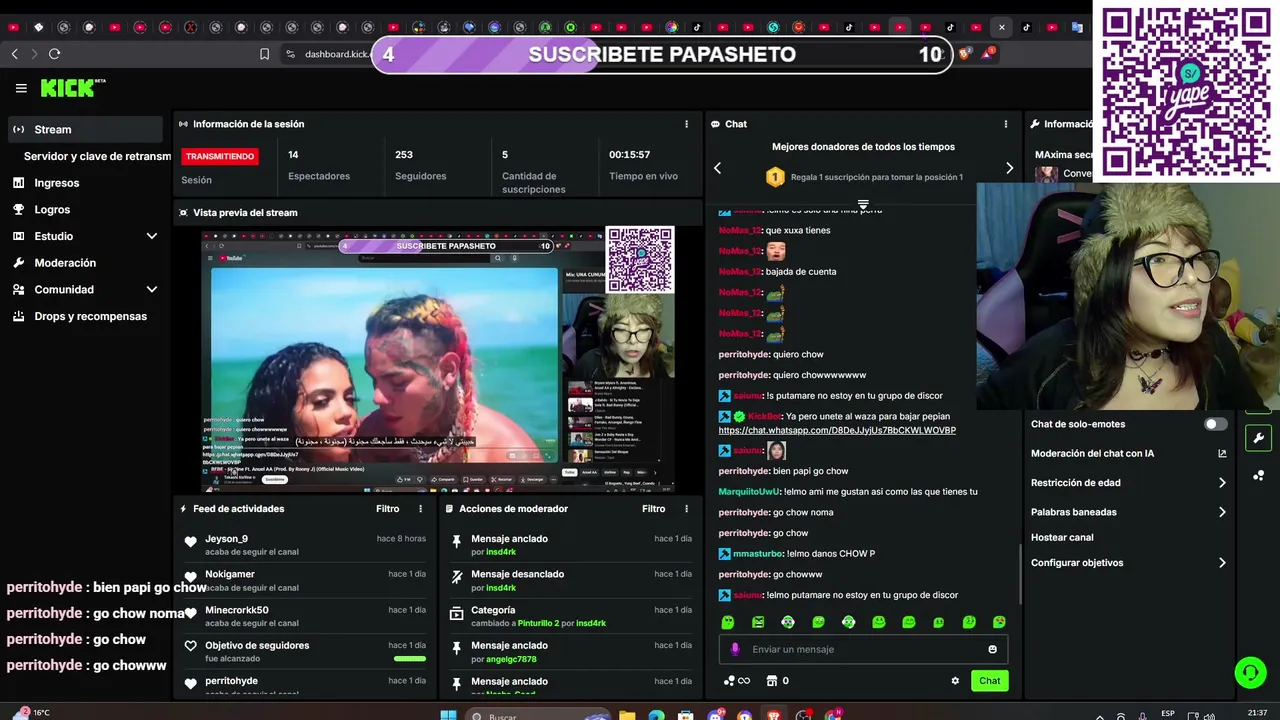Click the taskbar Buscar search box

(x=538, y=716)
